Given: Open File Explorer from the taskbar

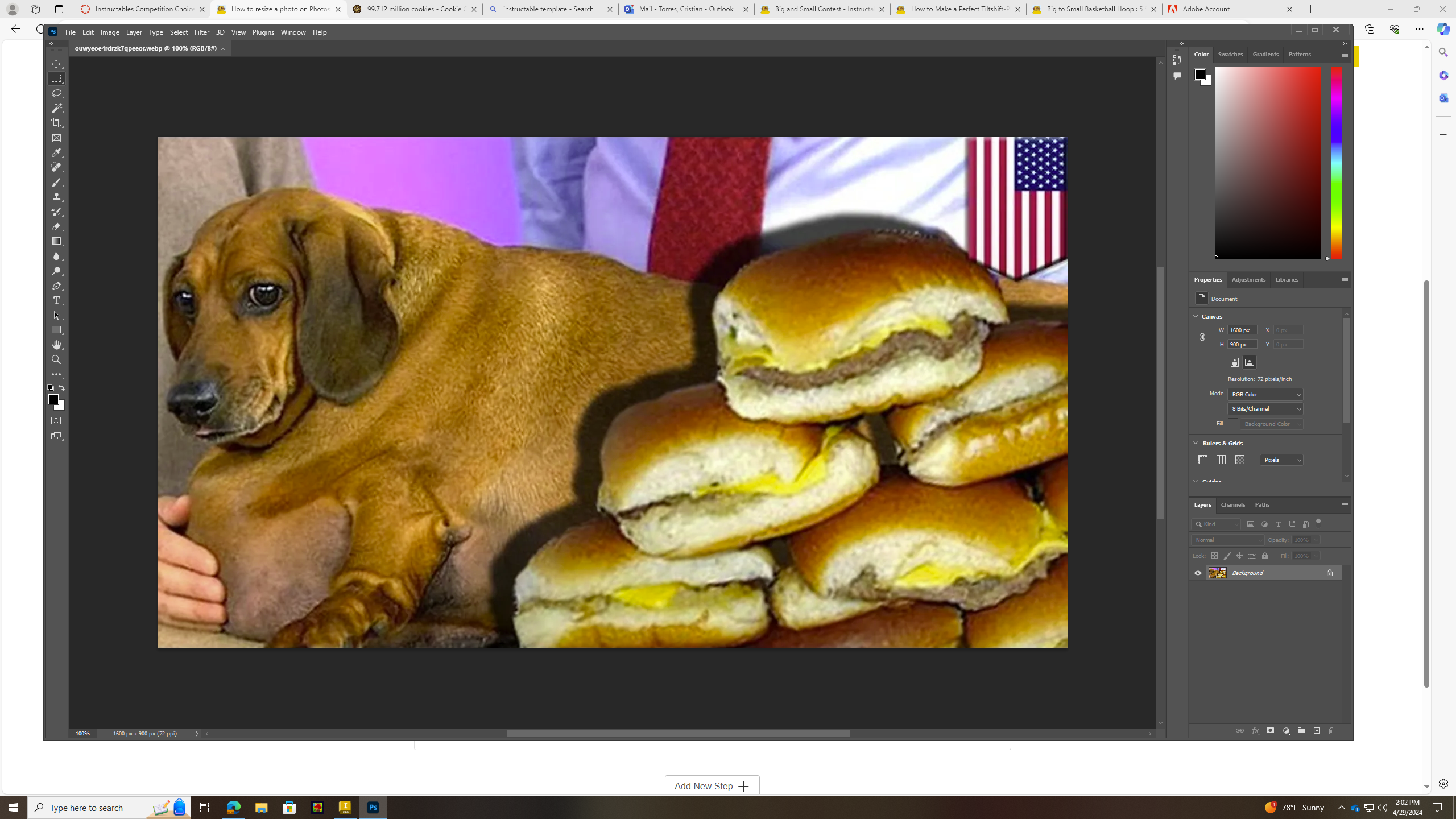Looking at the screenshot, I should pyautogui.click(x=261, y=808).
